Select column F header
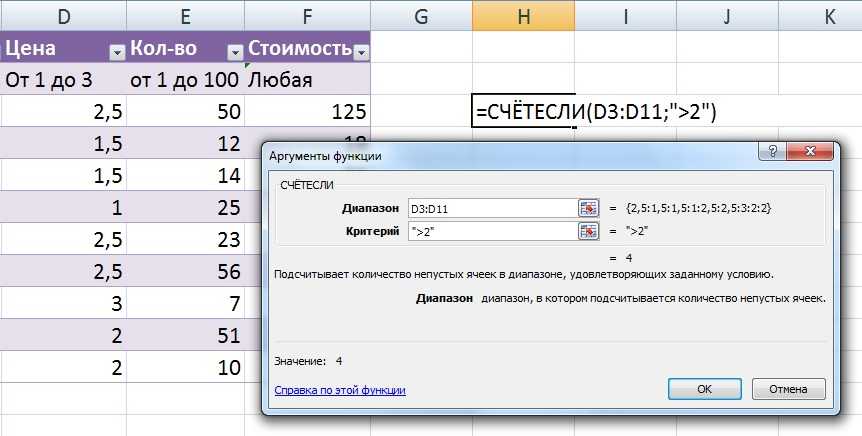The height and width of the screenshot is (436, 862). (307, 16)
